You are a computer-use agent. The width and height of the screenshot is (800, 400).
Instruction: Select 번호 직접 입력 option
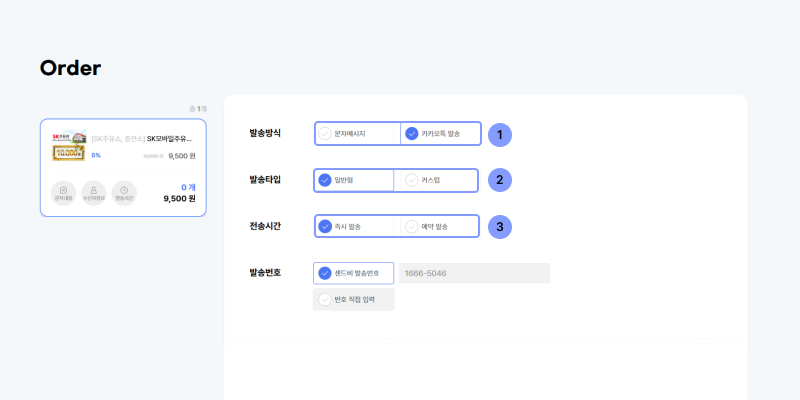(x=354, y=299)
